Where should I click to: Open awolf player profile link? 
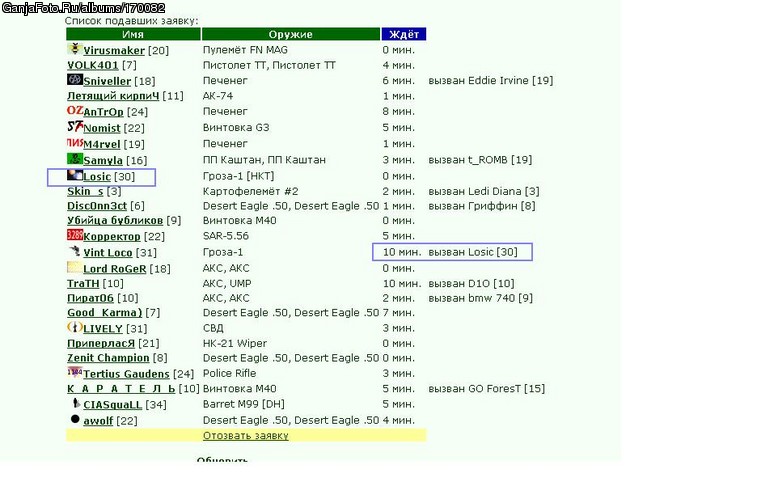(98, 421)
